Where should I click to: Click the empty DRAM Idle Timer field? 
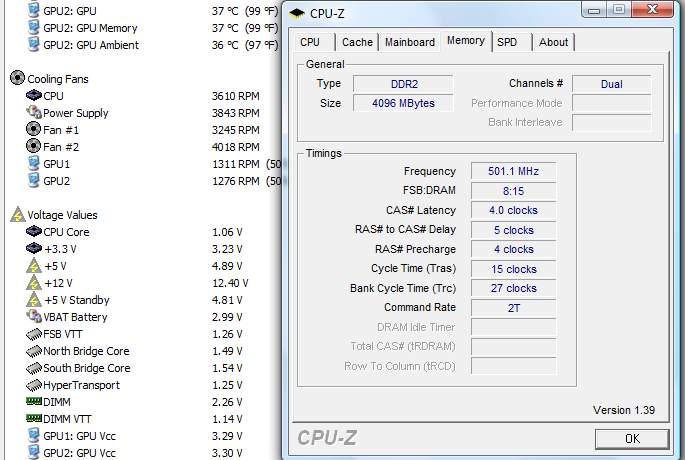513,327
